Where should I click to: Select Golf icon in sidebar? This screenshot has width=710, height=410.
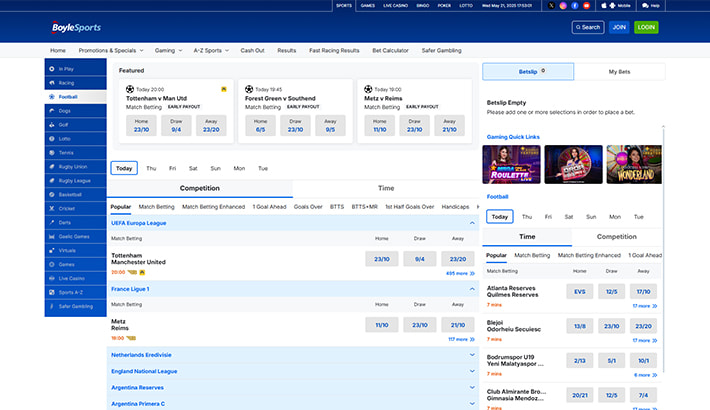click(52, 125)
